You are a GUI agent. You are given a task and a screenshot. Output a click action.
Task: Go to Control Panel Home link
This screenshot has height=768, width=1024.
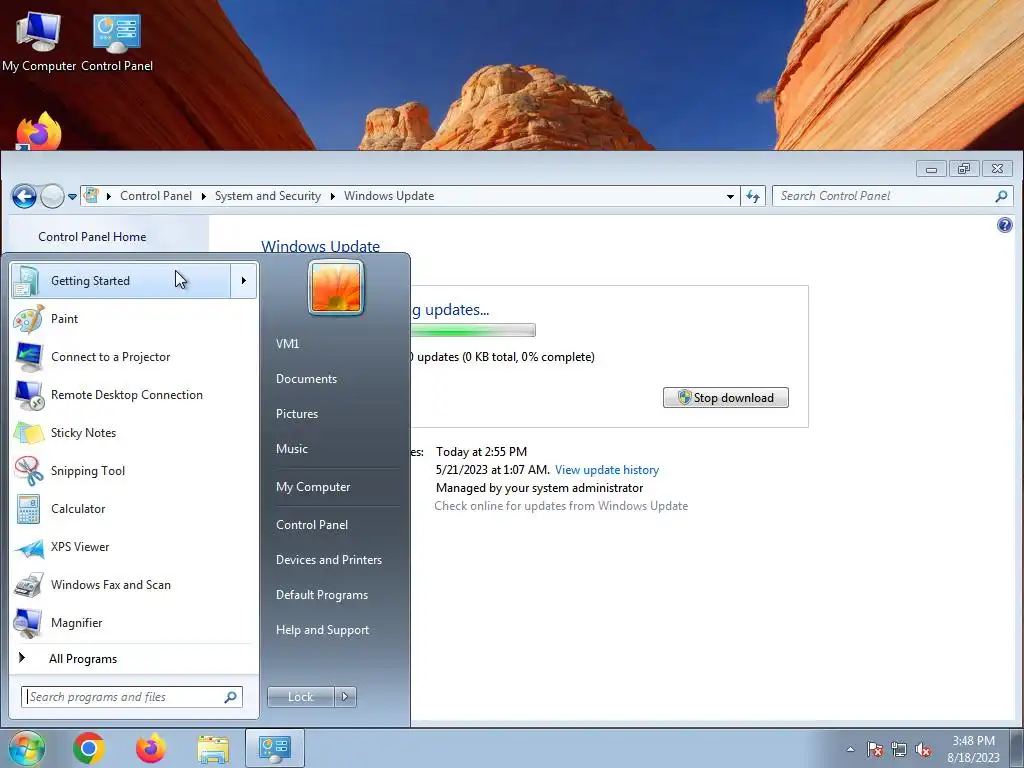click(92, 237)
